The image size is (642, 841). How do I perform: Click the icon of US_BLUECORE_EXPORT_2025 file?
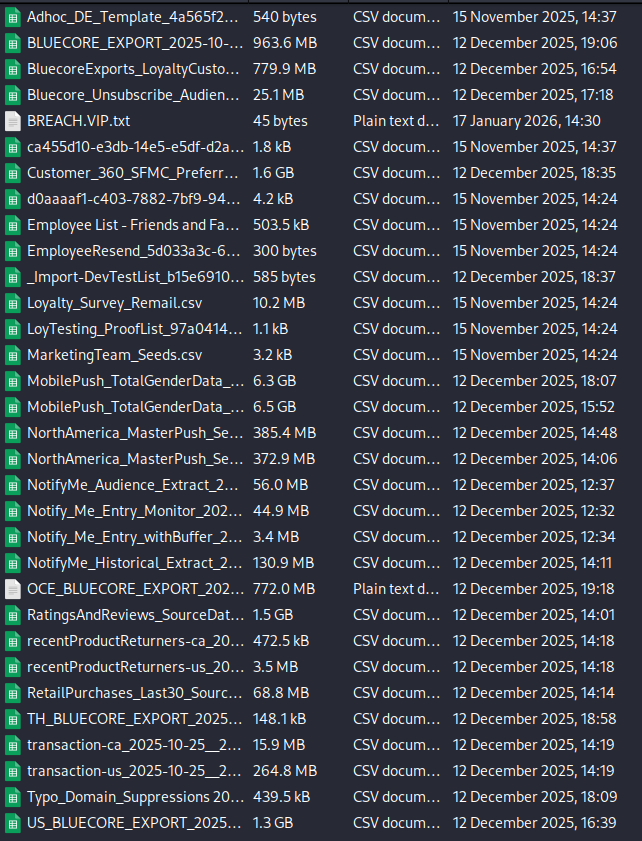coord(12,823)
